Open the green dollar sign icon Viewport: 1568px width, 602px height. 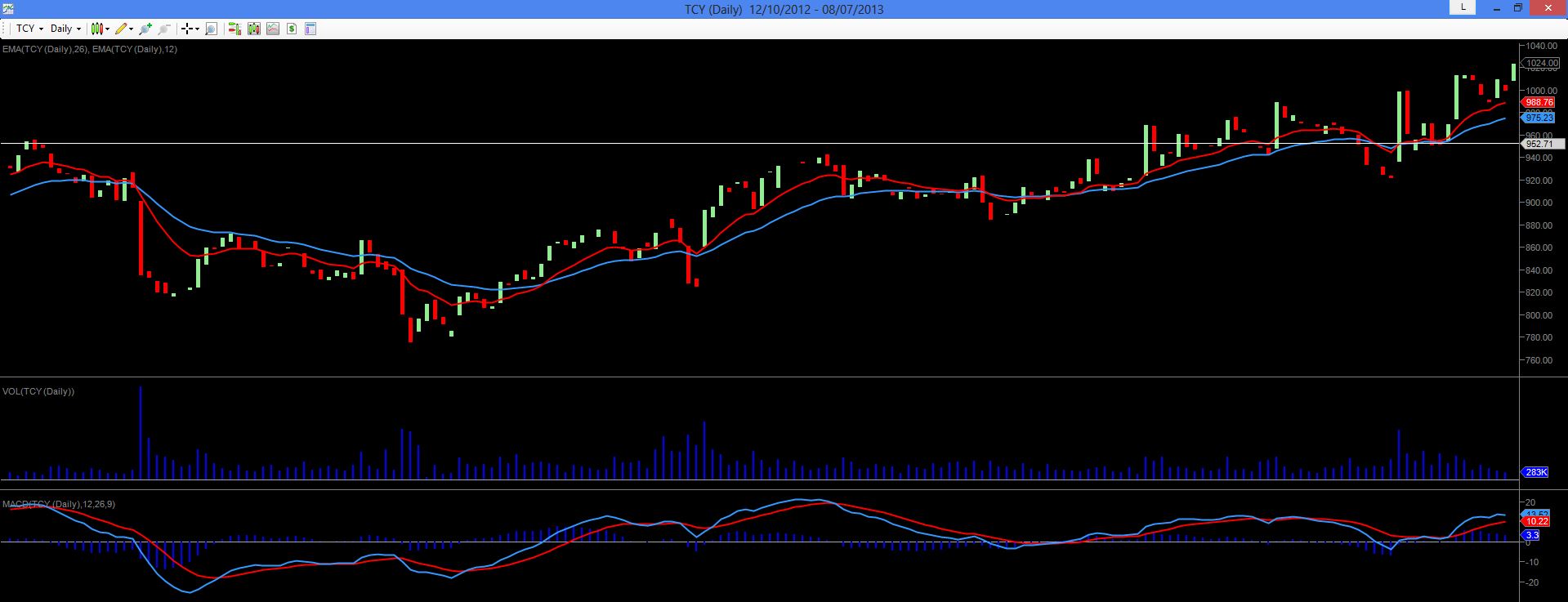tap(292, 29)
